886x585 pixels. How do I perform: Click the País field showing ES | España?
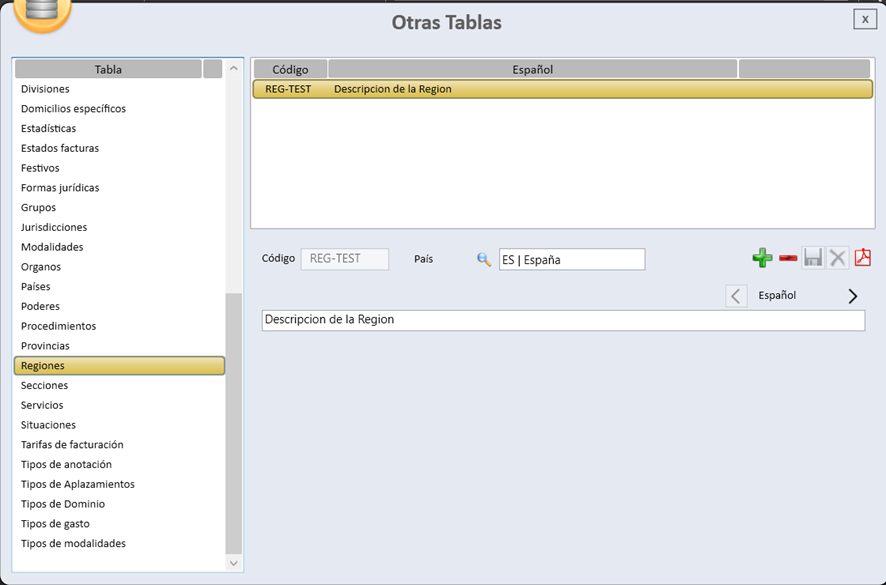(572, 260)
